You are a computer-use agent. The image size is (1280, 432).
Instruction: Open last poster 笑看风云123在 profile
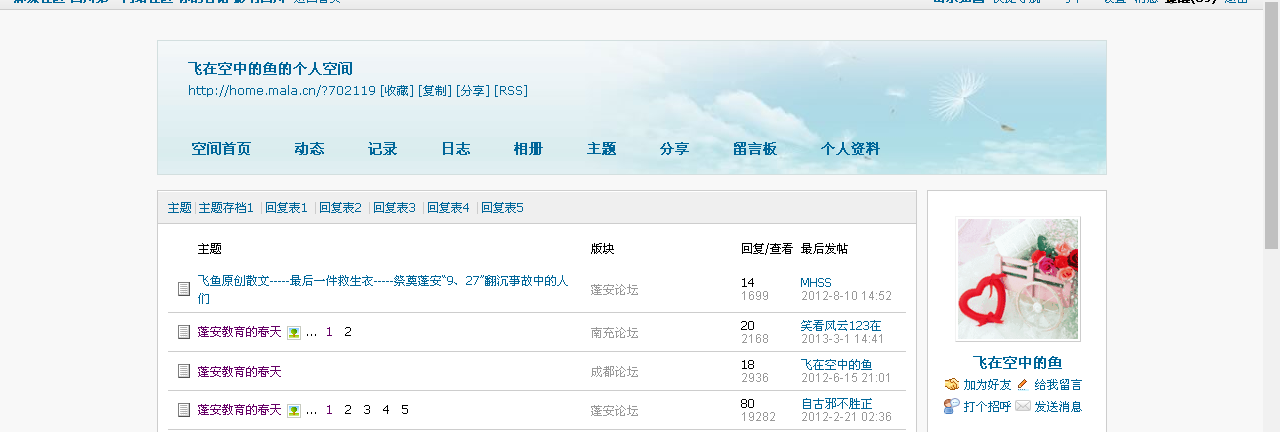(x=840, y=326)
